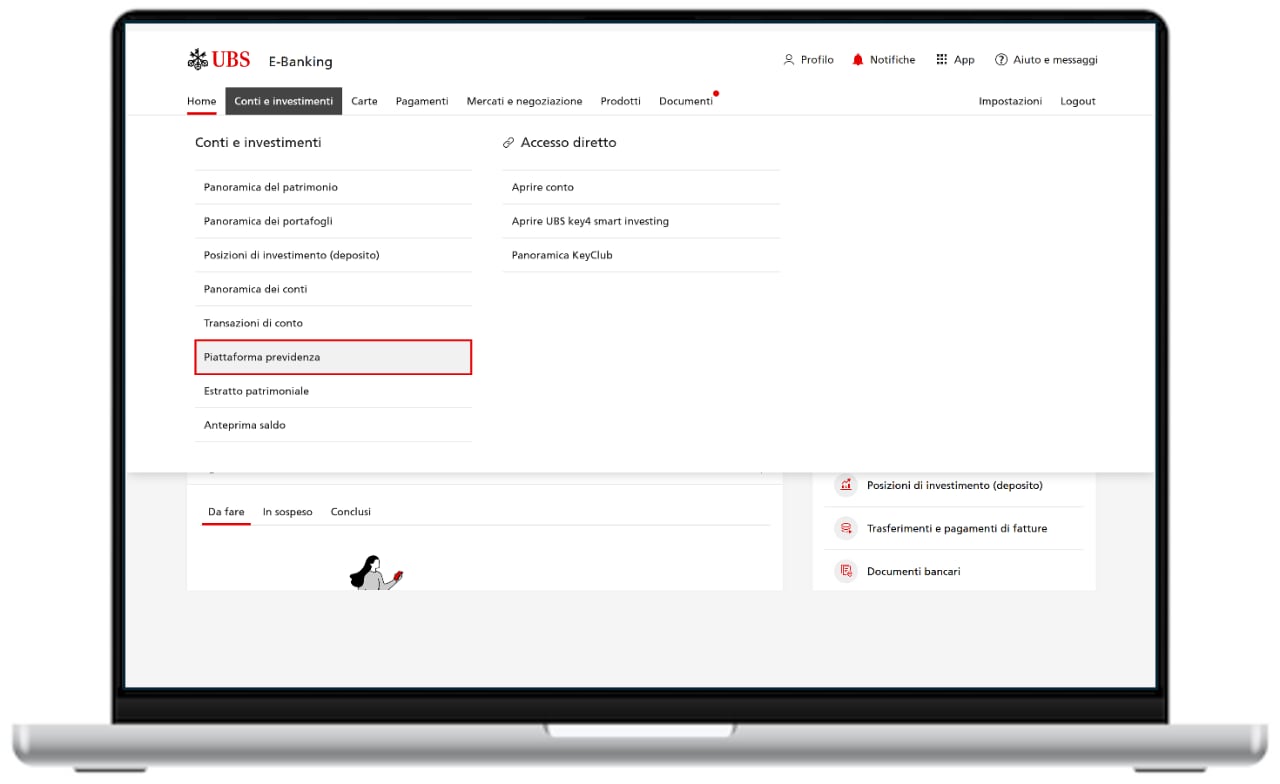Click Aprire conto direct access link

click(x=543, y=187)
